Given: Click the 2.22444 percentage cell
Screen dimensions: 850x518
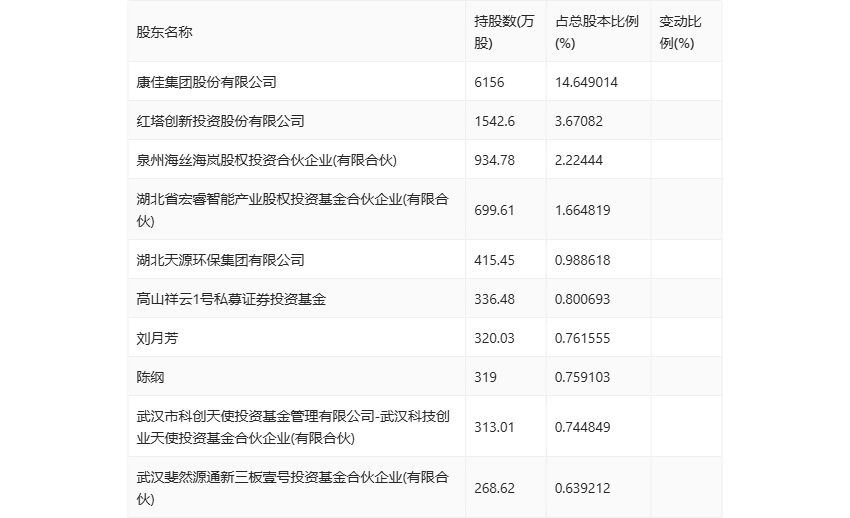Looking at the screenshot, I should click(578, 160).
